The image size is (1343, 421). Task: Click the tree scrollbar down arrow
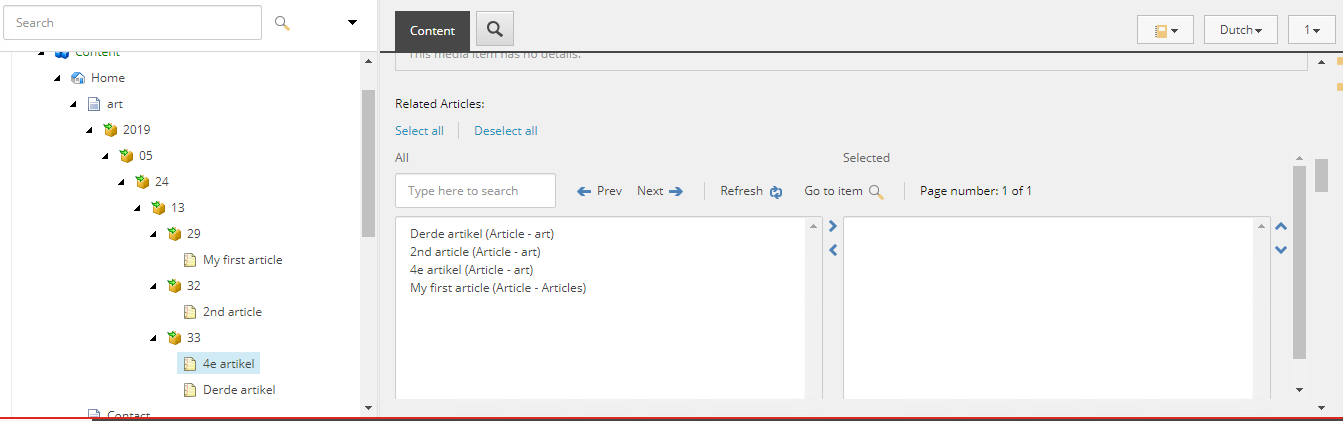pyautogui.click(x=368, y=408)
